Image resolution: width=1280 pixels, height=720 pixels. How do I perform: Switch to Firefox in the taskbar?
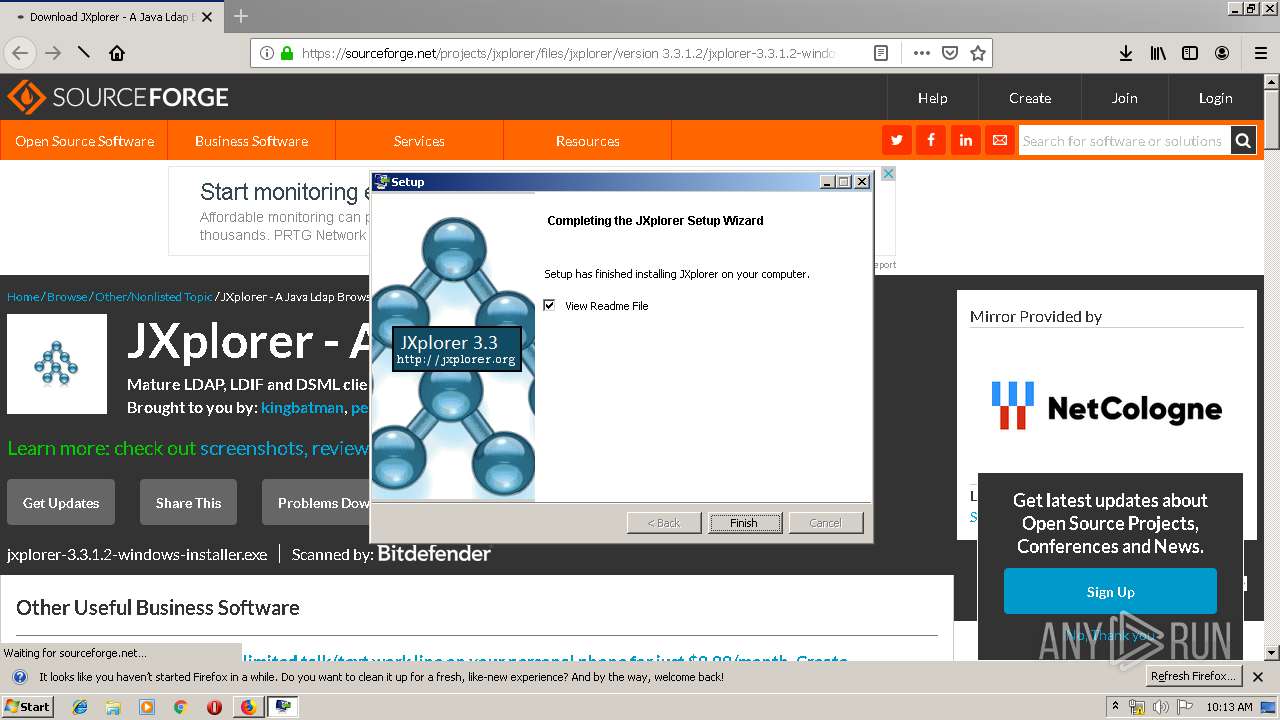(248, 706)
